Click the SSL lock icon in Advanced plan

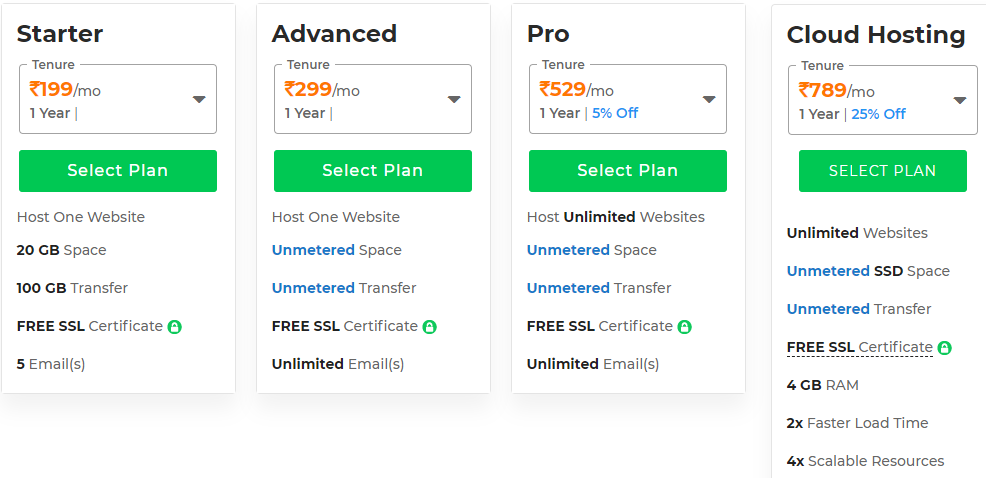(430, 327)
